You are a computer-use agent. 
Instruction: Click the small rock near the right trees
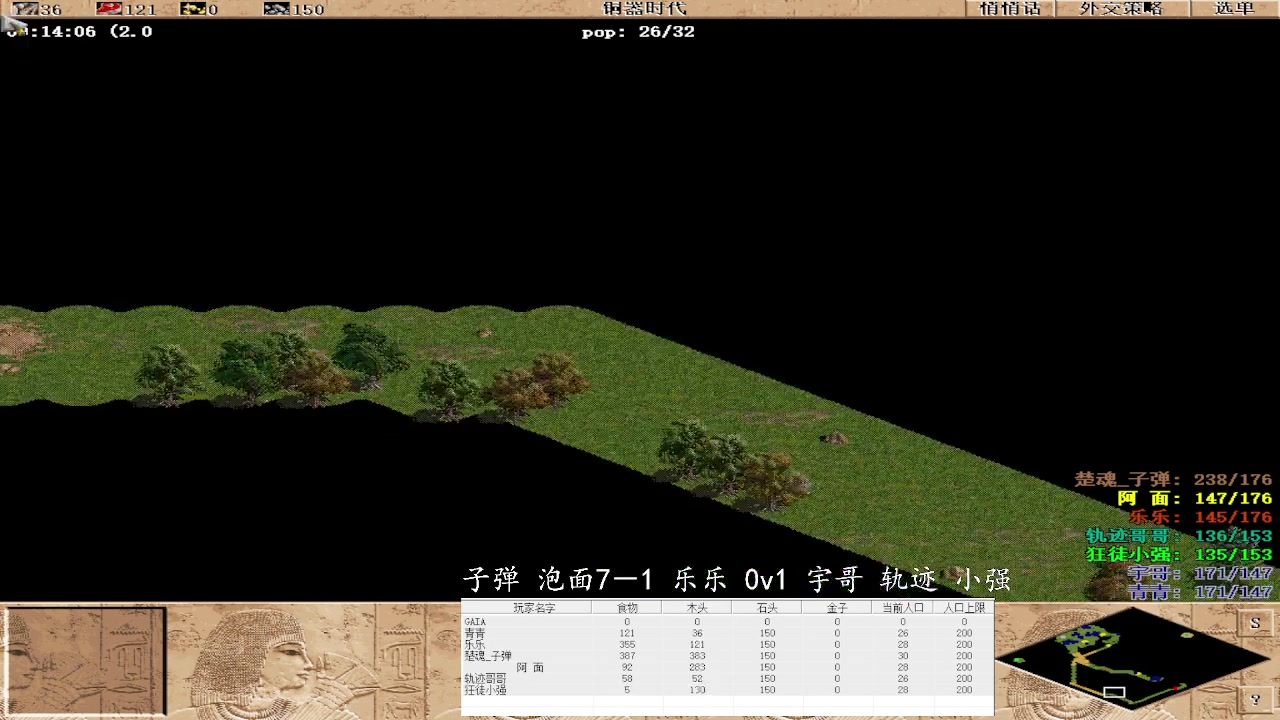[834, 438]
